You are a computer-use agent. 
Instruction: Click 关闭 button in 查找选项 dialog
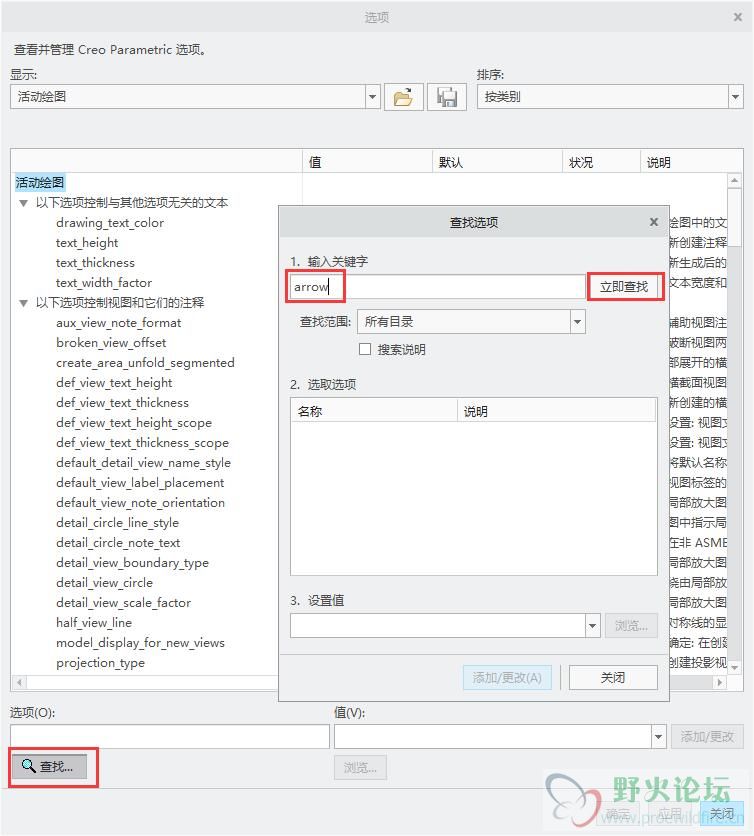pos(613,678)
